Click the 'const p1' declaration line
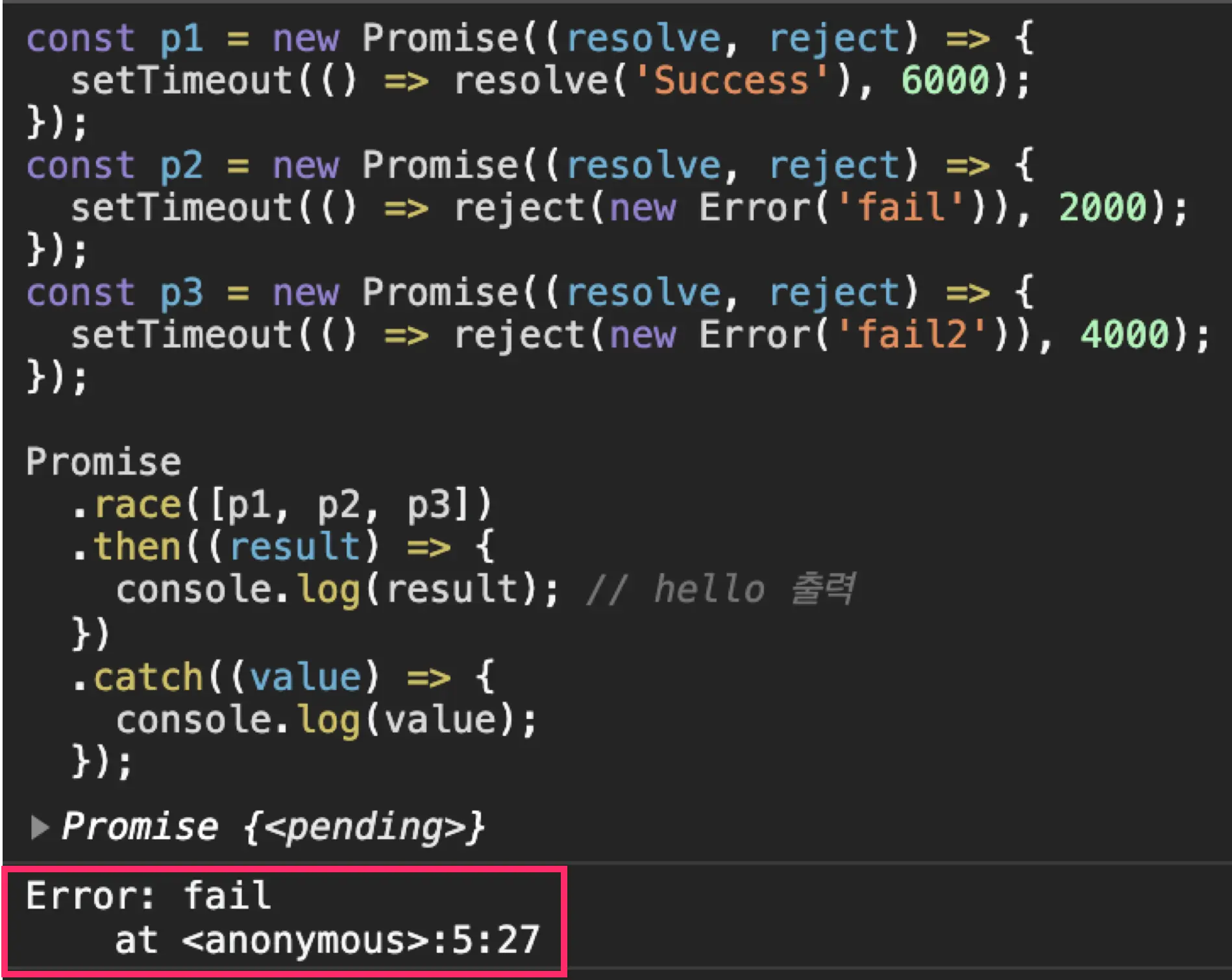The height and width of the screenshot is (980, 1232). click(530, 38)
